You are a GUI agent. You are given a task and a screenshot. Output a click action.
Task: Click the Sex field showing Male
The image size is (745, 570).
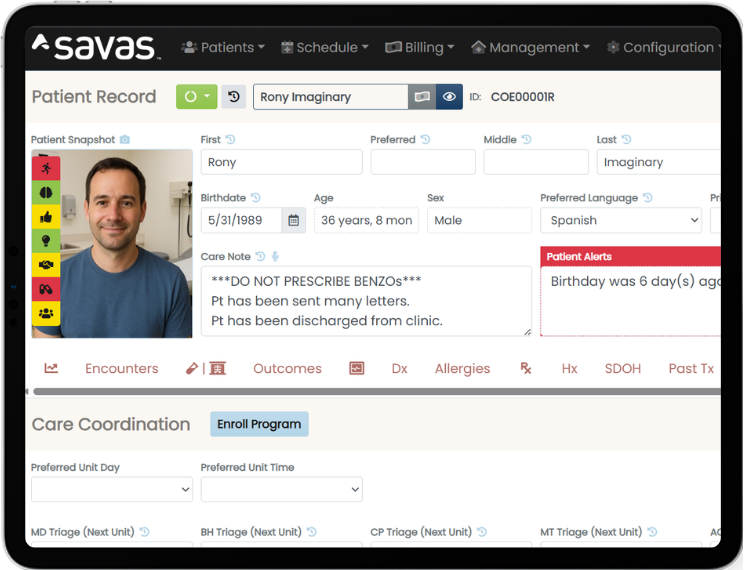pos(479,220)
